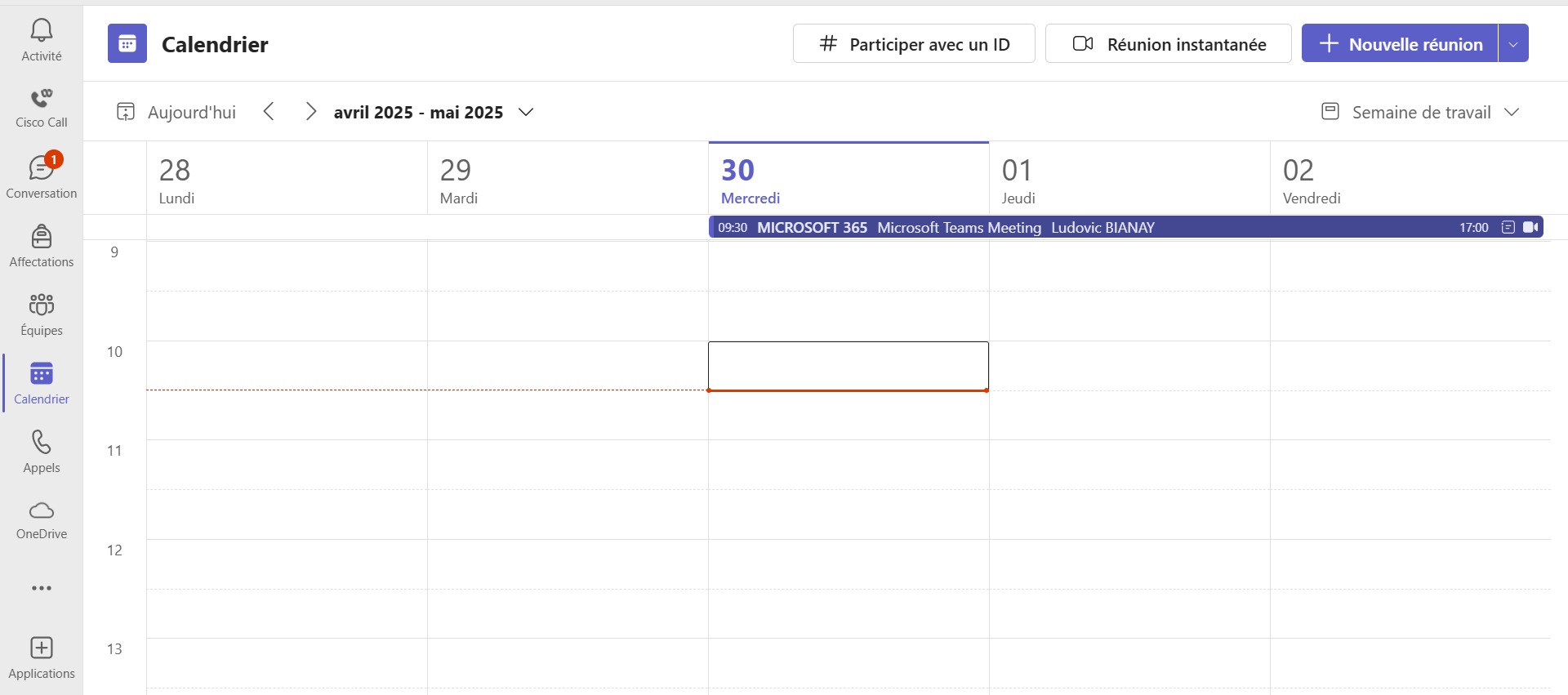The image size is (1568, 695).
Task: Jump to Aujourd'hui
Action: [x=176, y=112]
